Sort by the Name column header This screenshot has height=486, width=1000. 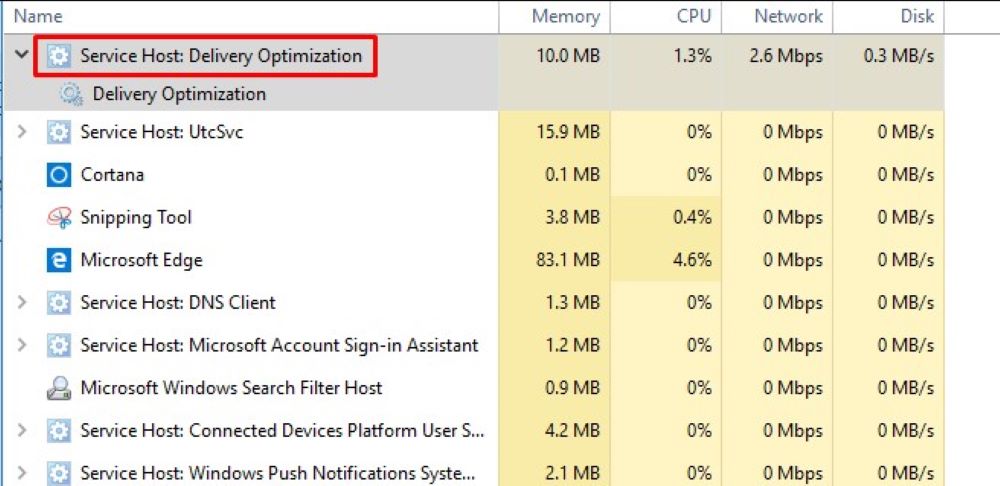click(x=38, y=16)
